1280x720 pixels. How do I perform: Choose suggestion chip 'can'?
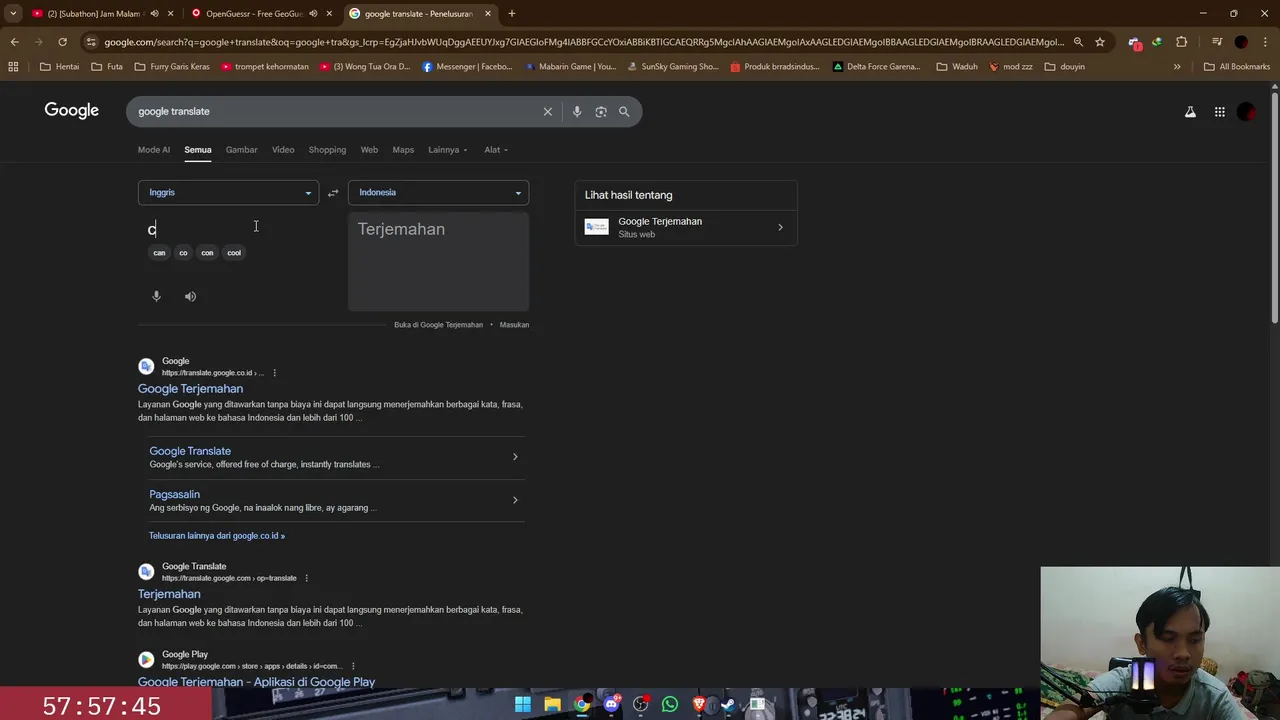(x=159, y=253)
